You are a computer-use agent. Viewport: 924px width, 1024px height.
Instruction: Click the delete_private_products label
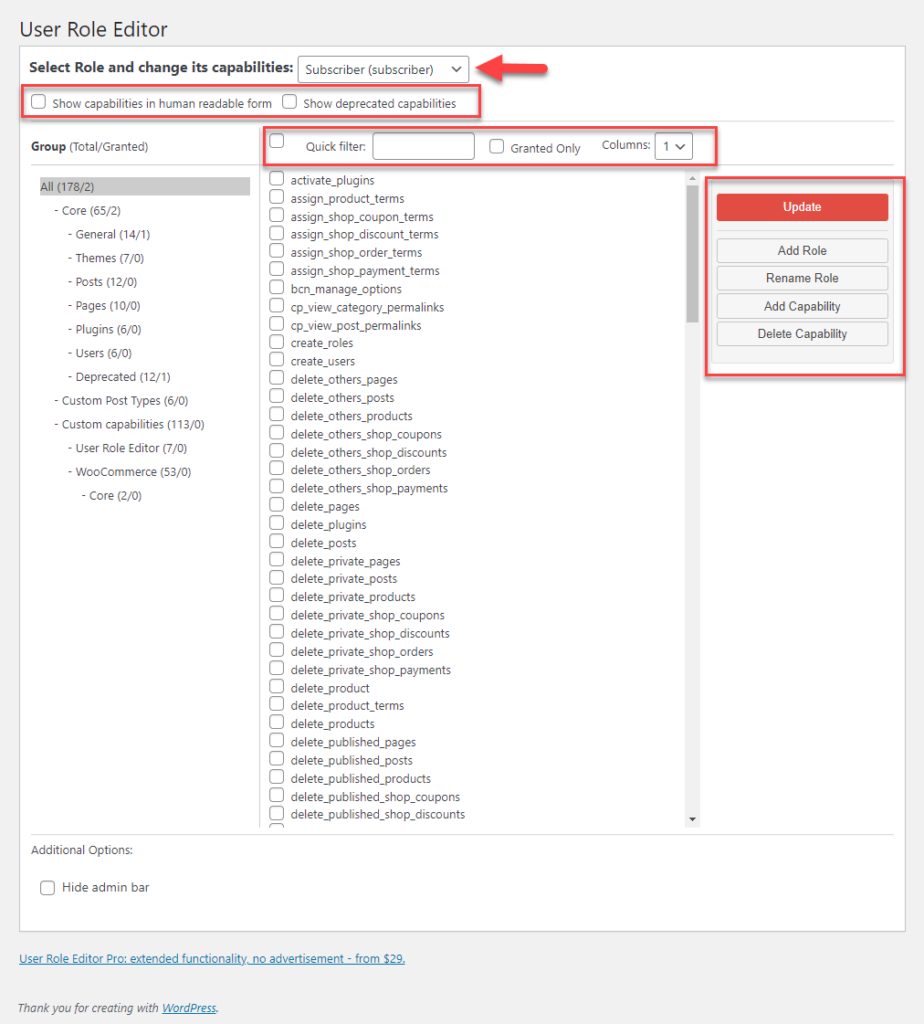click(x=353, y=597)
